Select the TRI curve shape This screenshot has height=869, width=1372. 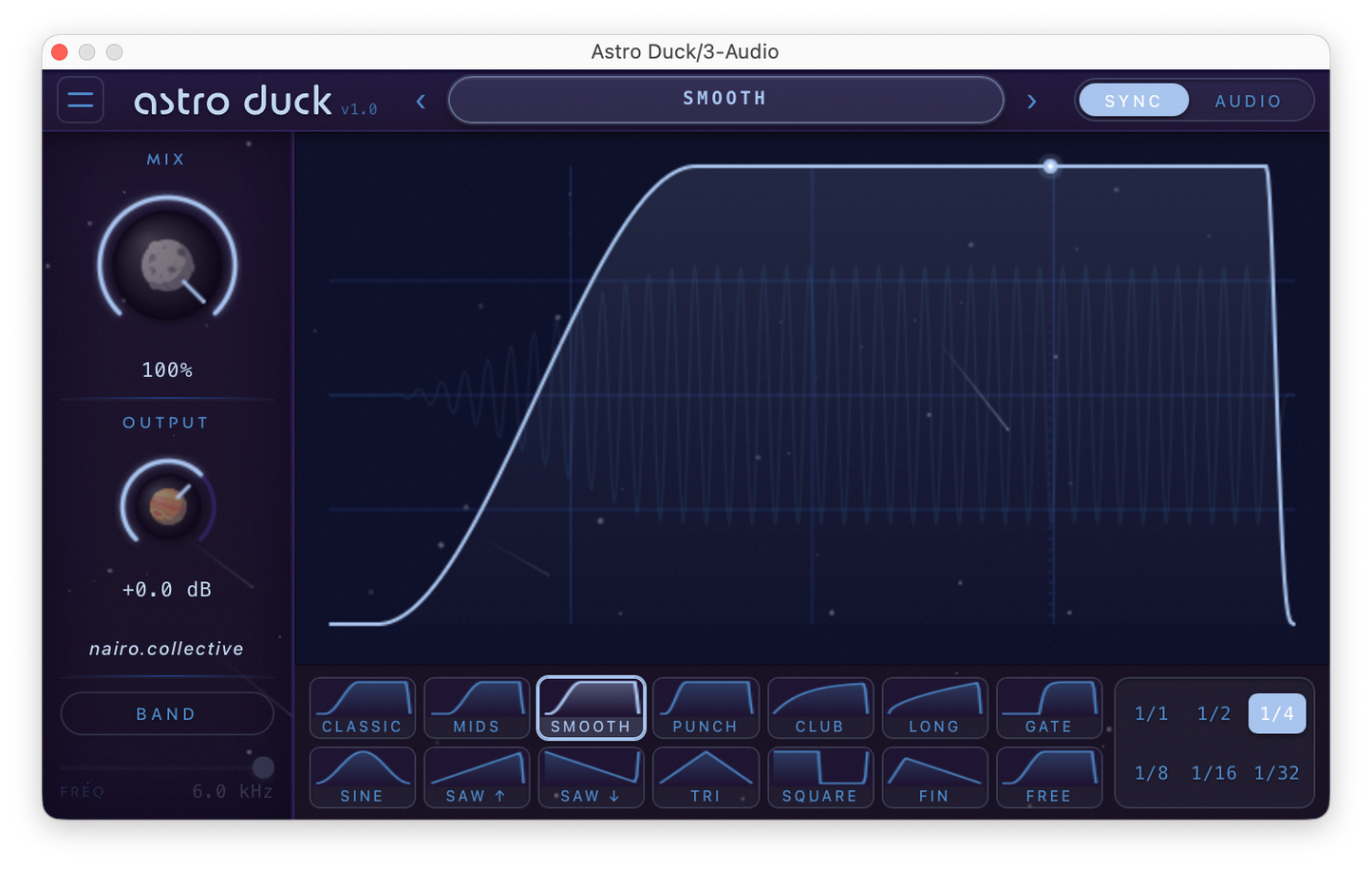pos(705,778)
